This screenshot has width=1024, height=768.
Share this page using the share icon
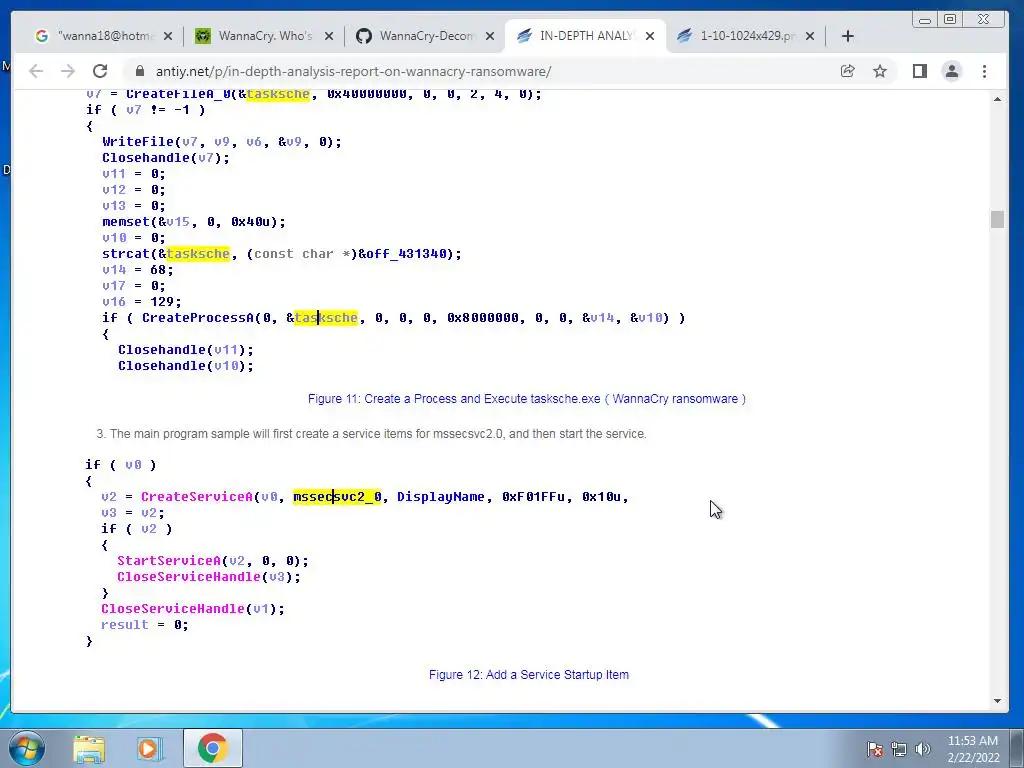pyautogui.click(x=848, y=71)
